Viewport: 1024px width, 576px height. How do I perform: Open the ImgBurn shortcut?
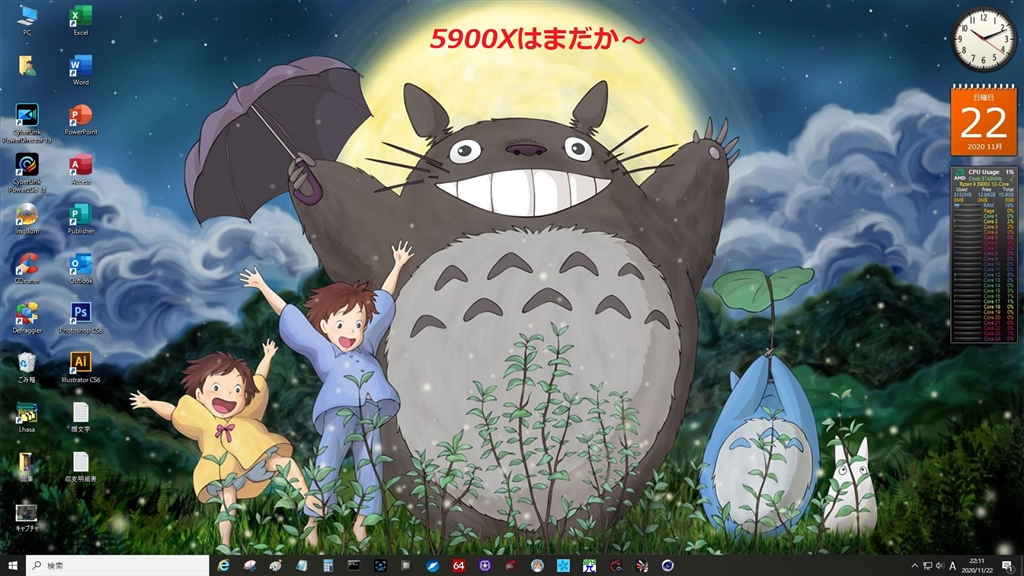[27, 219]
